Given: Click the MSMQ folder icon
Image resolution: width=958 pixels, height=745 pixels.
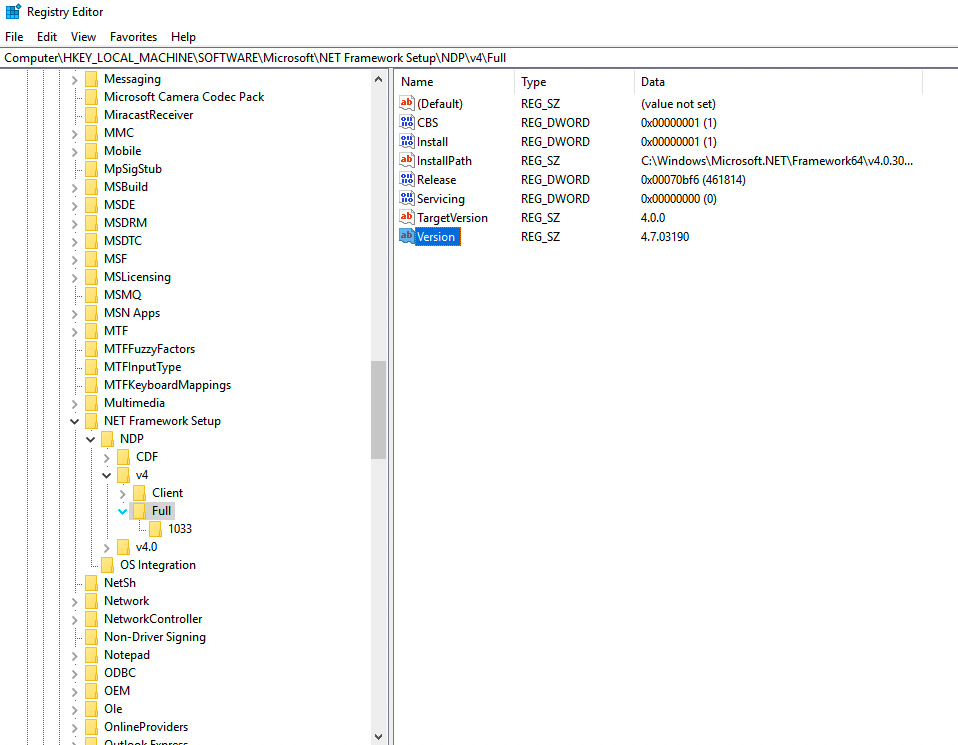Looking at the screenshot, I should pos(92,295).
